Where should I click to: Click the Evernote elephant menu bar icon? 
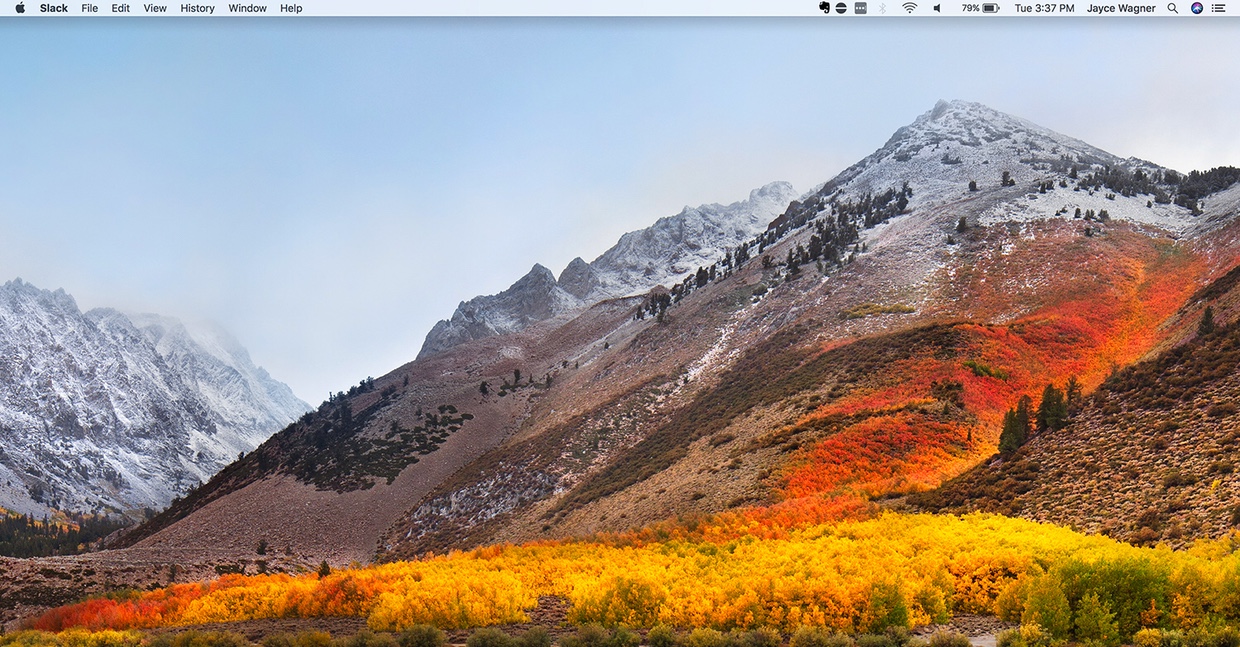824,8
